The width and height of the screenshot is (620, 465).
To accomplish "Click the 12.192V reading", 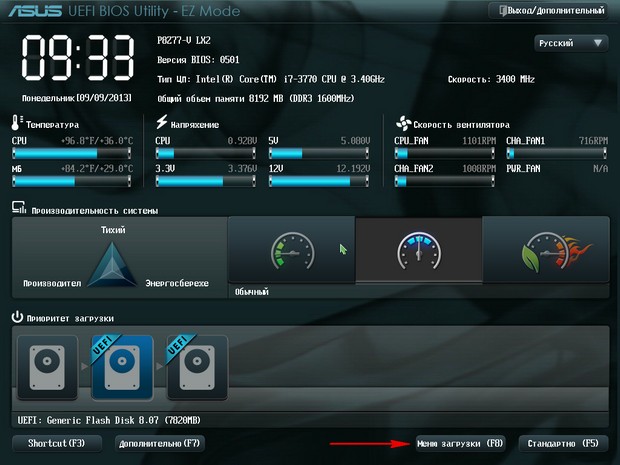I will (x=353, y=169).
